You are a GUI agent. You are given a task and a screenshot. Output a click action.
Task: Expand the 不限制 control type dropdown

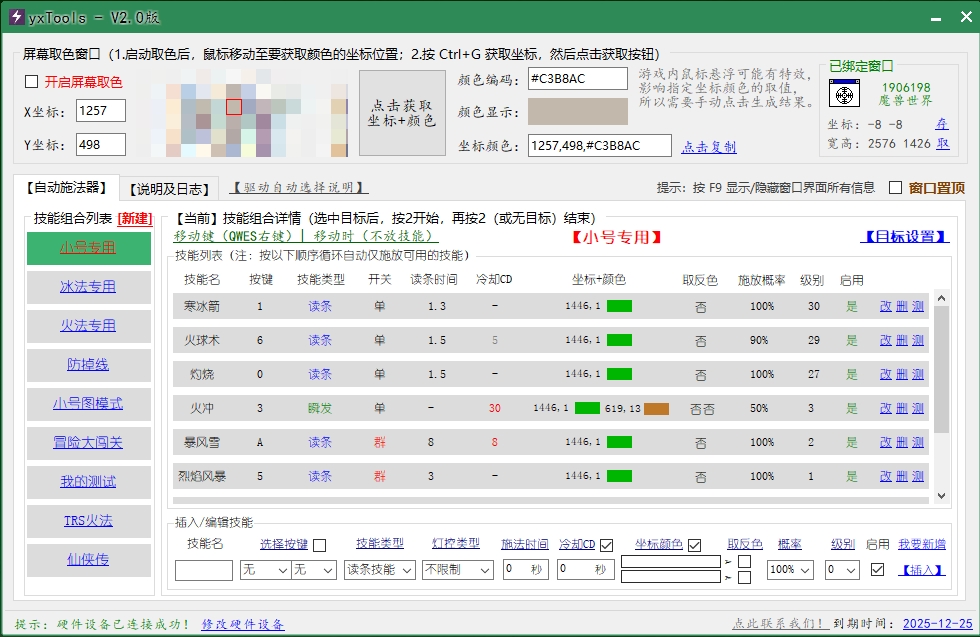457,570
